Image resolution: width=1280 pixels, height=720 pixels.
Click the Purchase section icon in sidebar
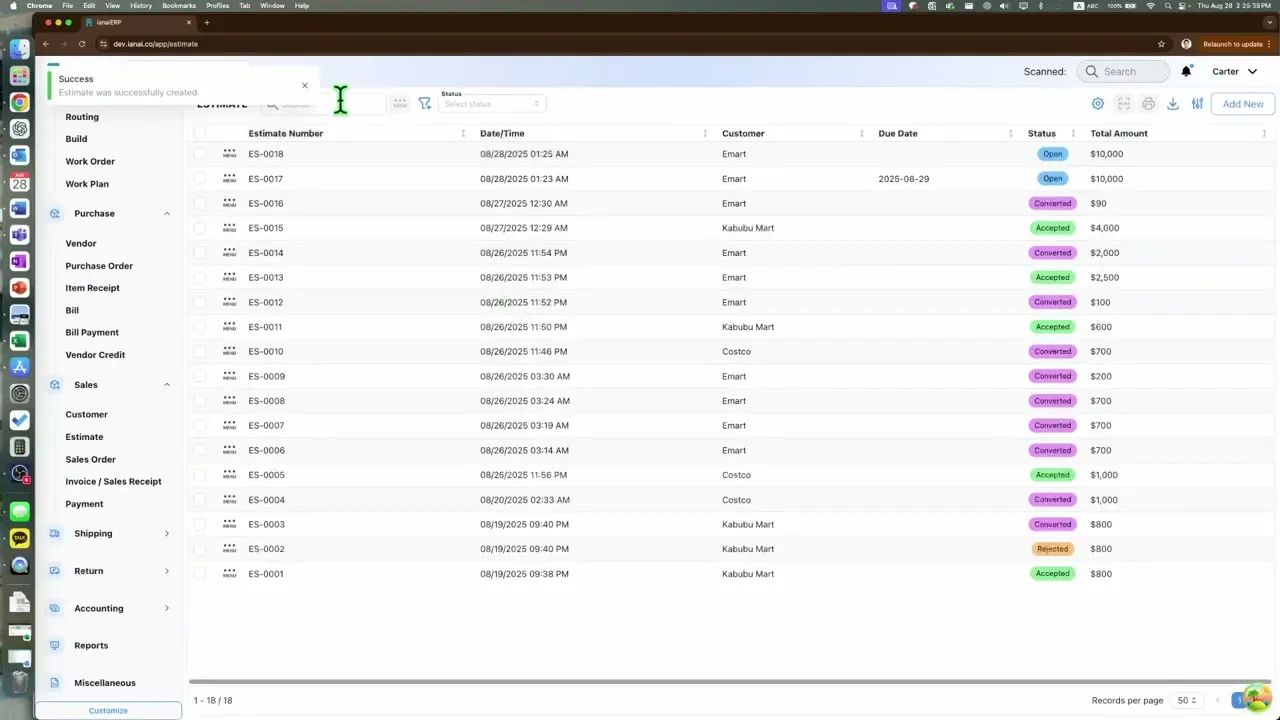(55, 214)
